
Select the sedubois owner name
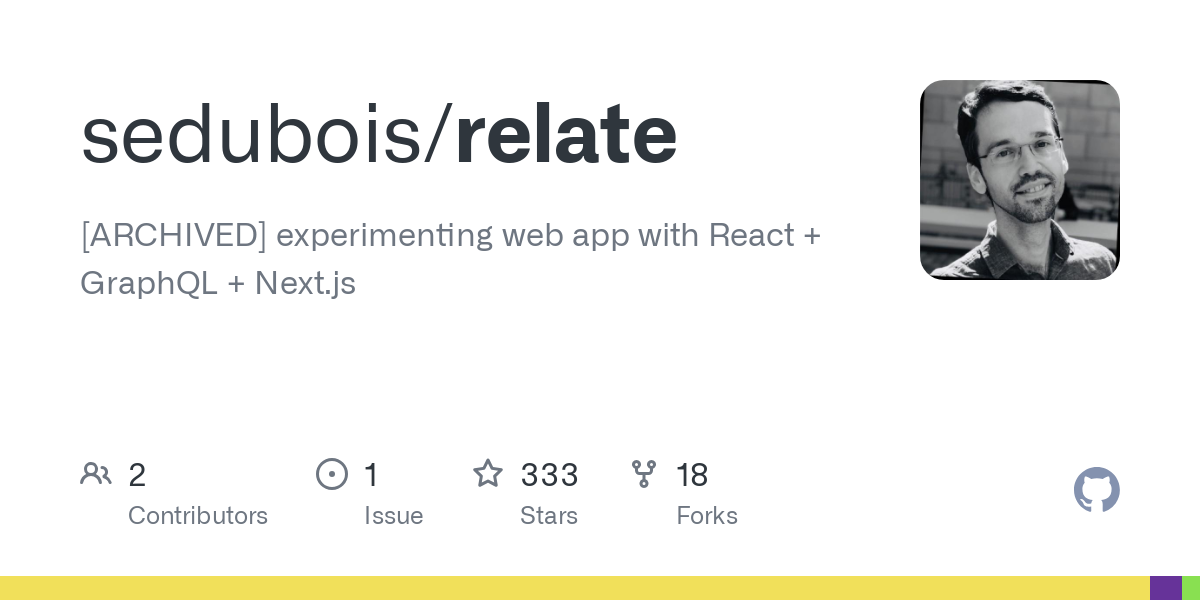[252, 135]
